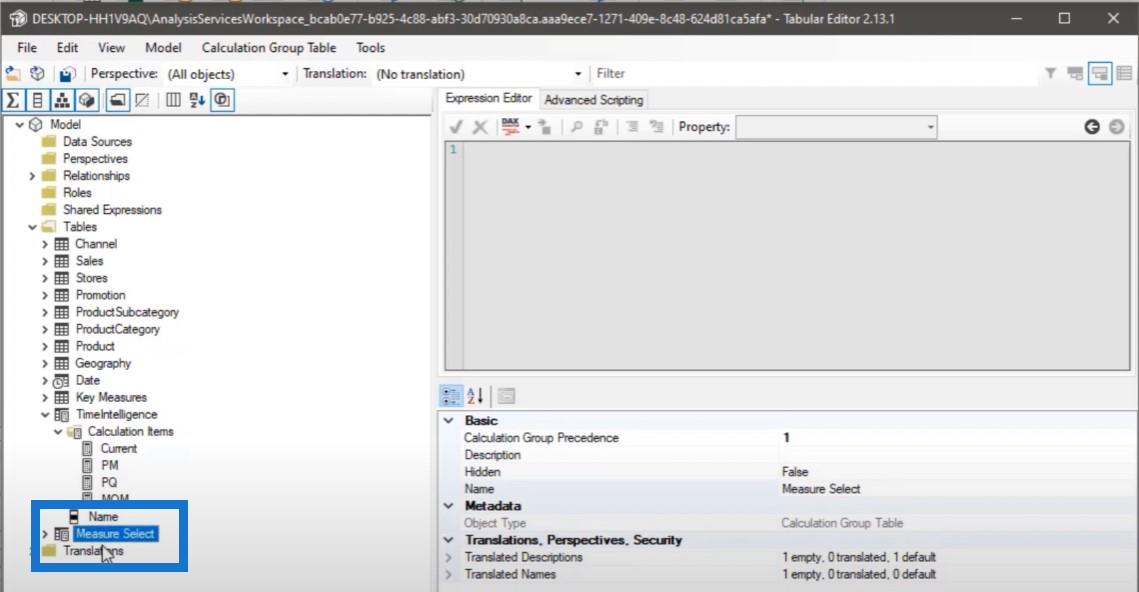The image size is (1139, 592).
Task: Toggle show partitions cube button
Action: click(x=86, y=100)
